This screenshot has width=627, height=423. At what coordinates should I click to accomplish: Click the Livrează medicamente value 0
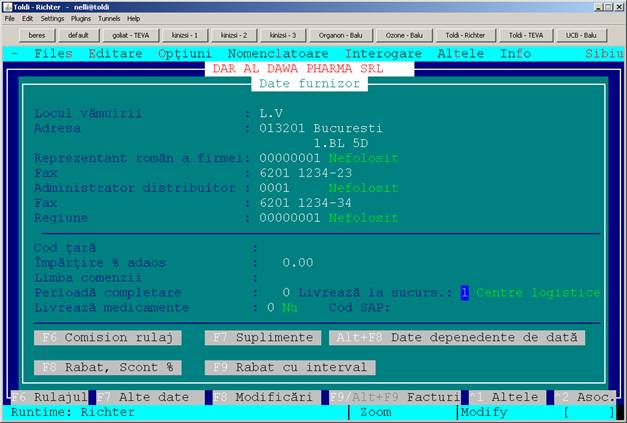coord(271,307)
